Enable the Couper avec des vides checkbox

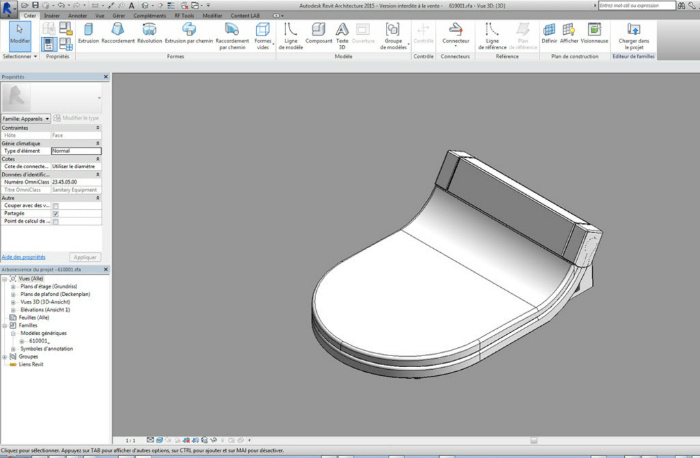tap(56, 206)
